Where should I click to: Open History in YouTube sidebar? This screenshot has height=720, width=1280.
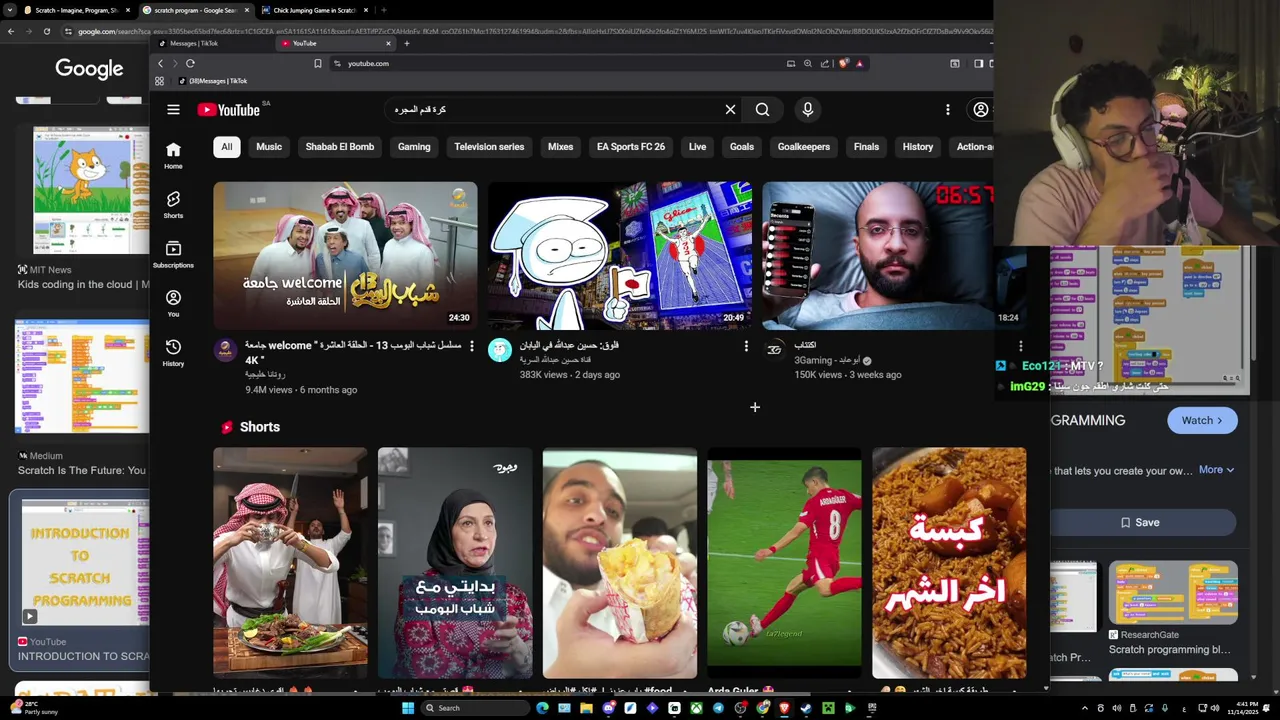pyautogui.click(x=173, y=352)
